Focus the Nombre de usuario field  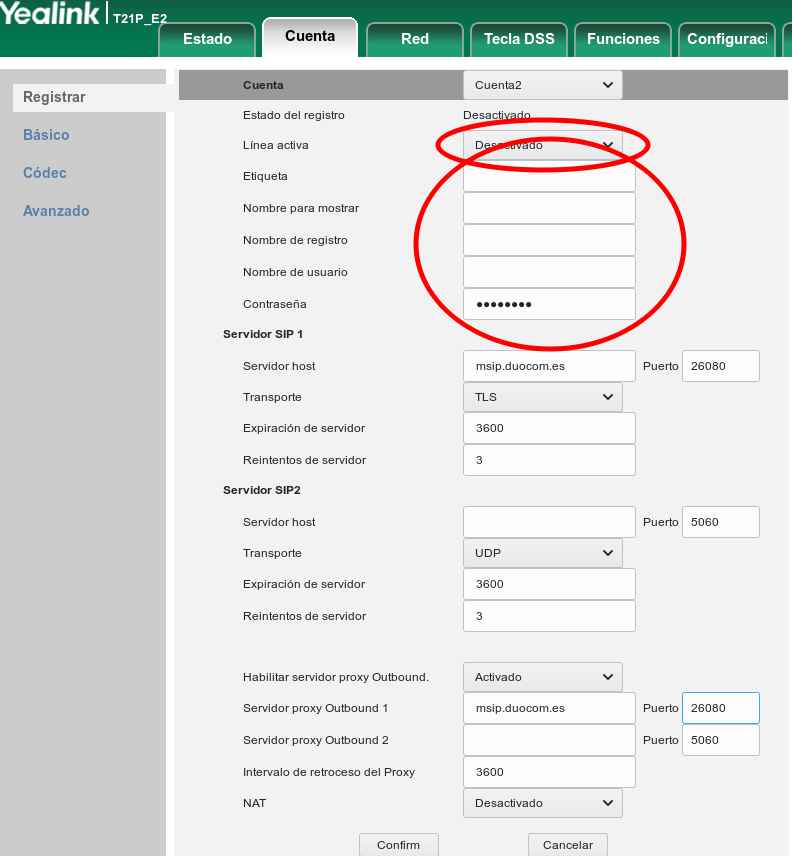[549, 272]
